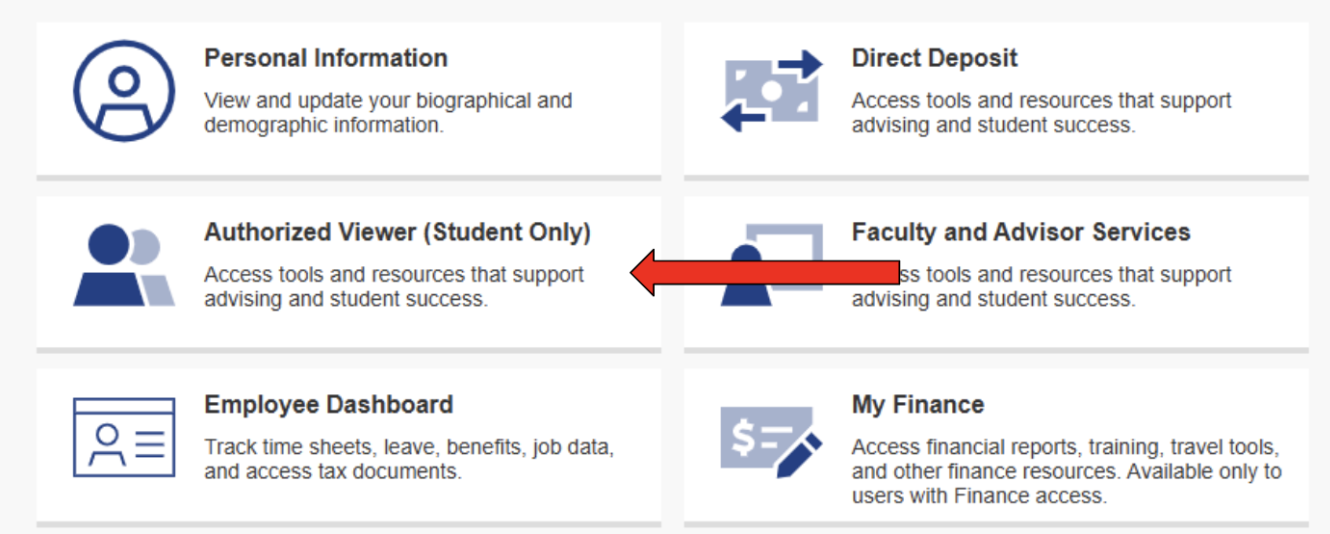Go to Employee Dashboard title
This screenshot has height=534, width=1330.
pyautogui.click(x=329, y=404)
